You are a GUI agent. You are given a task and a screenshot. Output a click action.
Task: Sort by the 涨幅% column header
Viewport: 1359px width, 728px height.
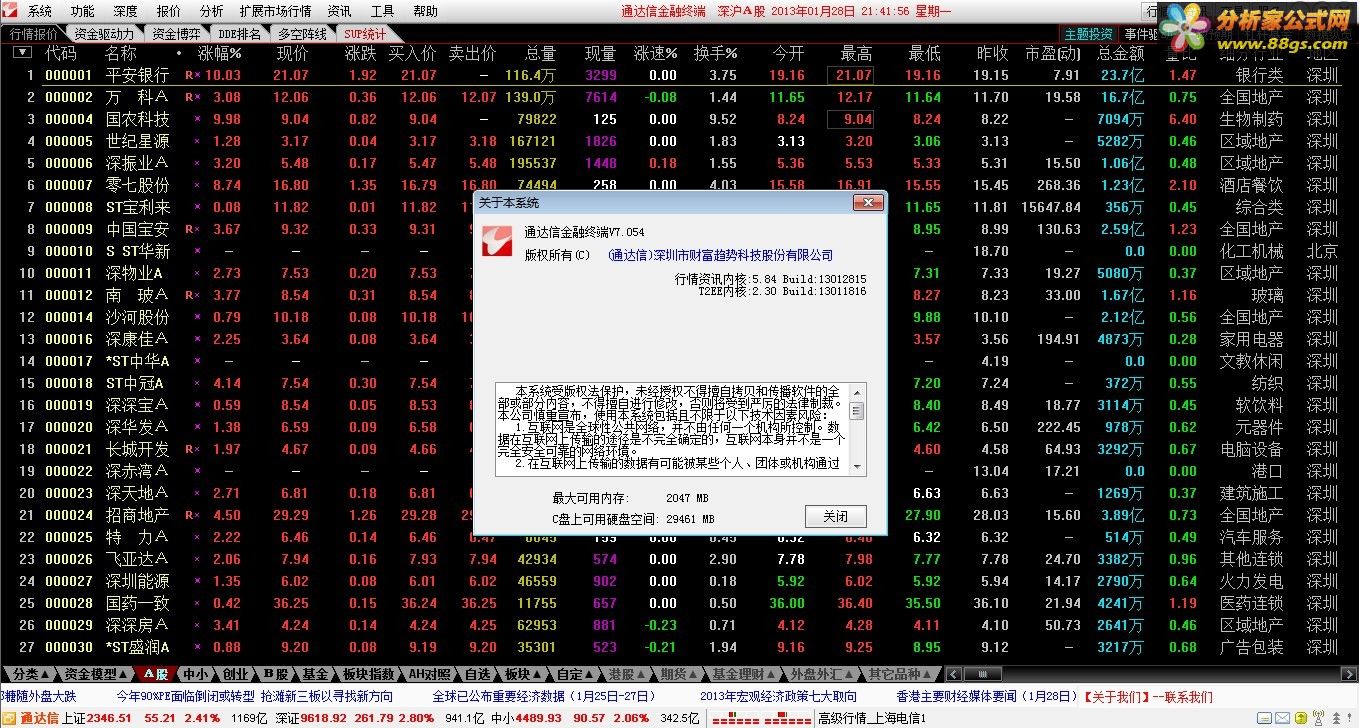[x=220, y=52]
